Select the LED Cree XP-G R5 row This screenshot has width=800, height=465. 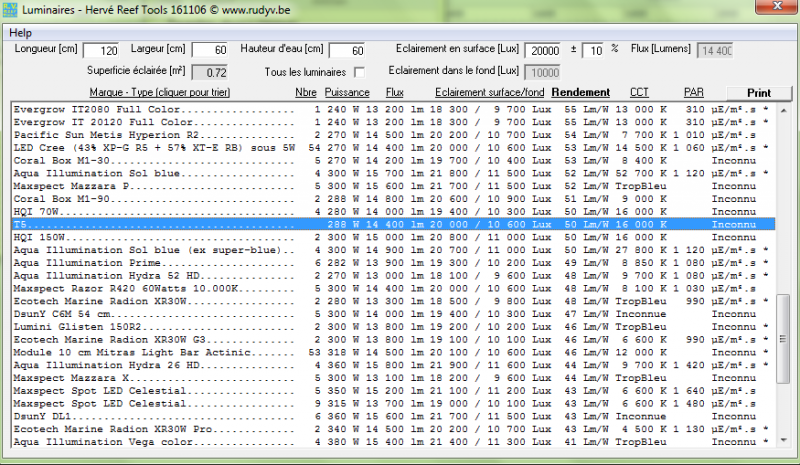point(393,148)
